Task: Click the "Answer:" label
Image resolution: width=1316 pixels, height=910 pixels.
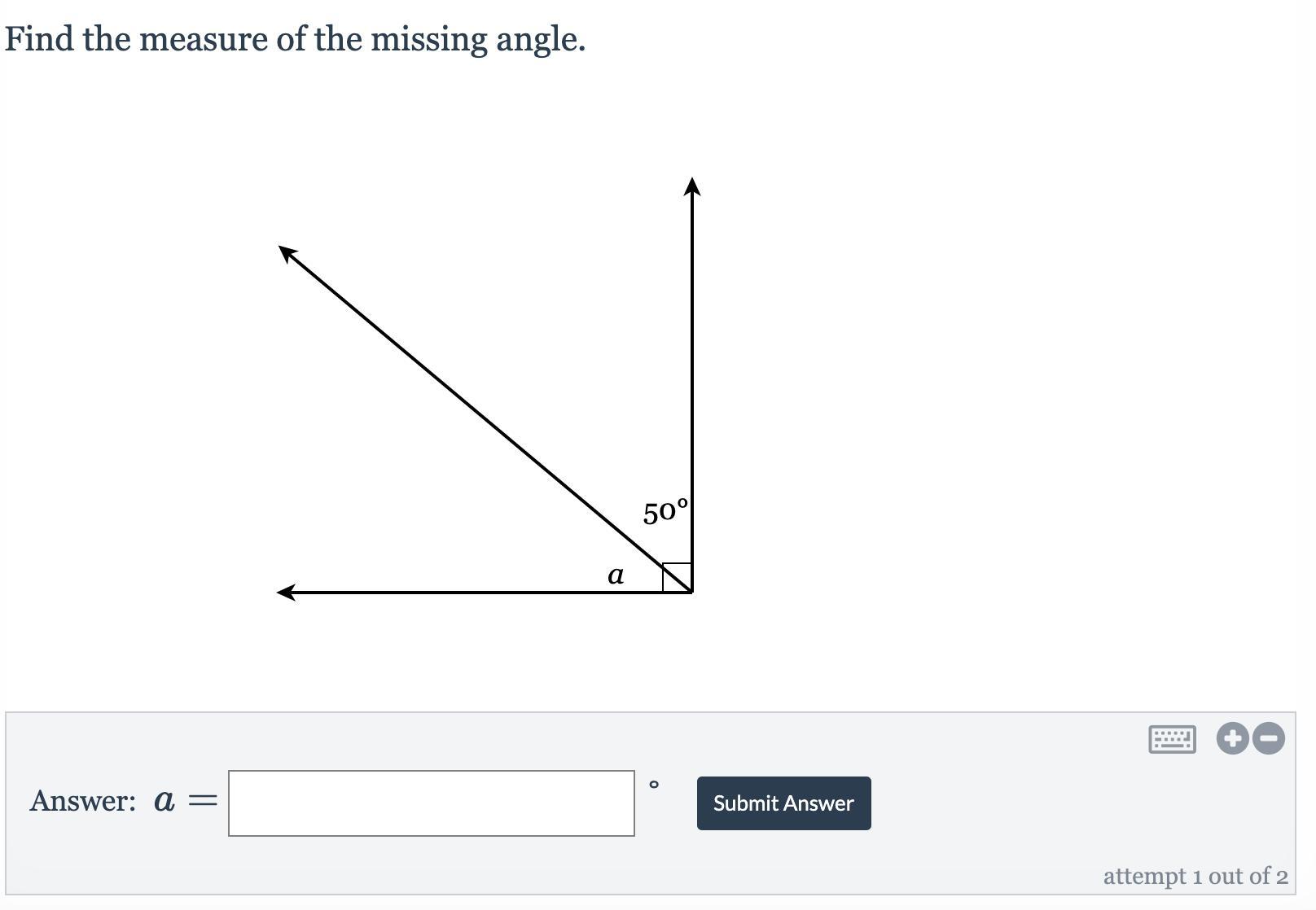Action: pos(83,801)
